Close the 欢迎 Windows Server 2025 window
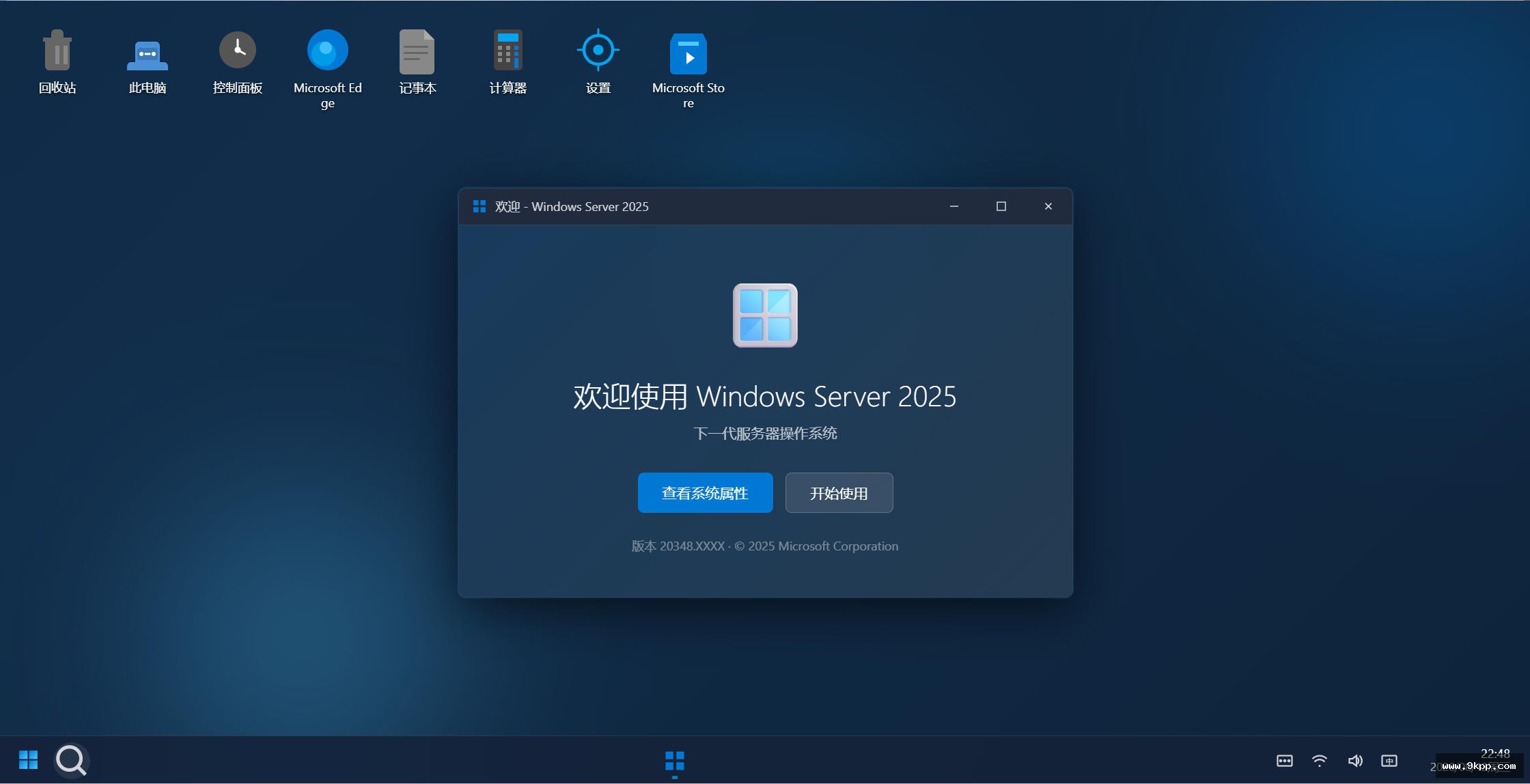This screenshot has height=784, width=1530. (1048, 206)
